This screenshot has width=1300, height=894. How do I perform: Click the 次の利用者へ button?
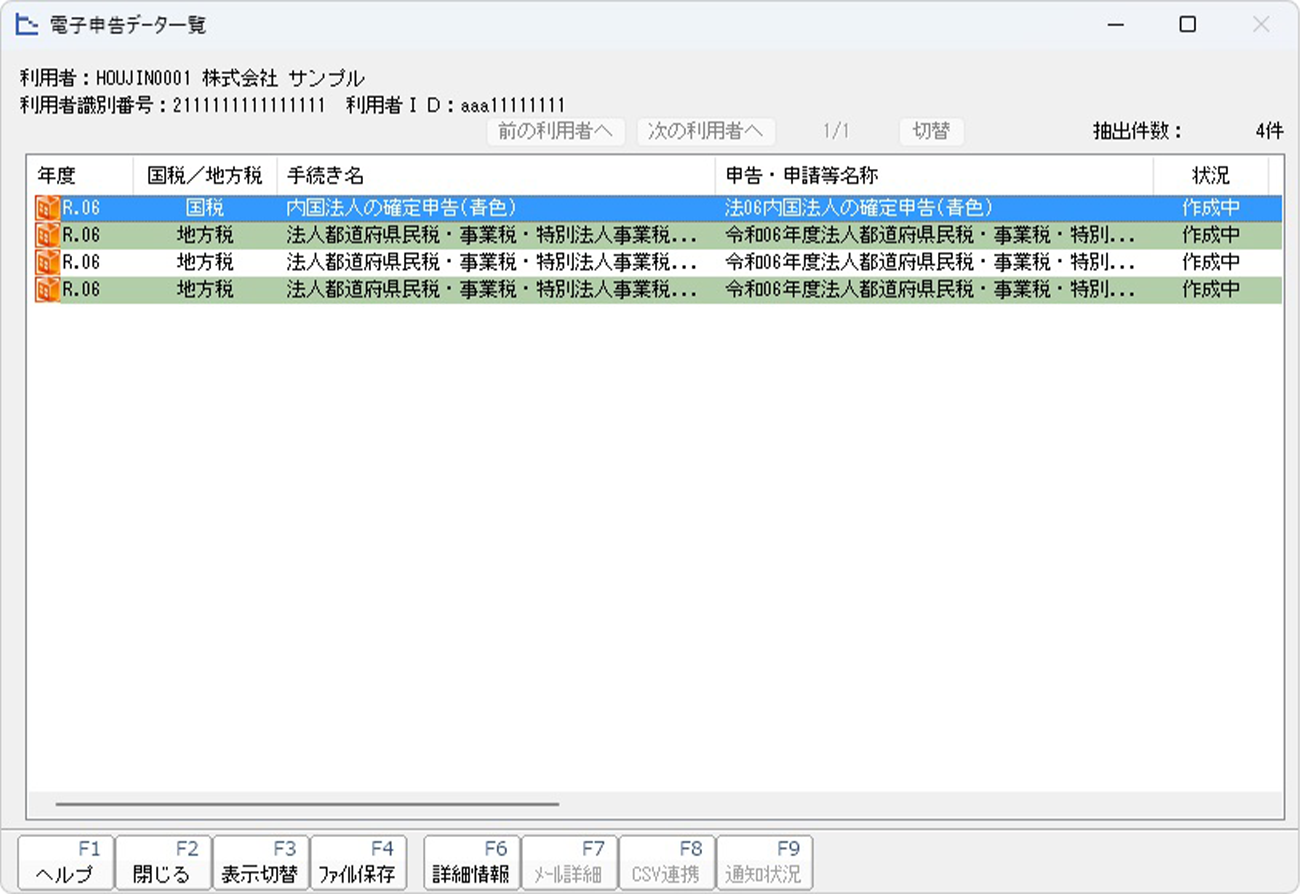point(705,132)
